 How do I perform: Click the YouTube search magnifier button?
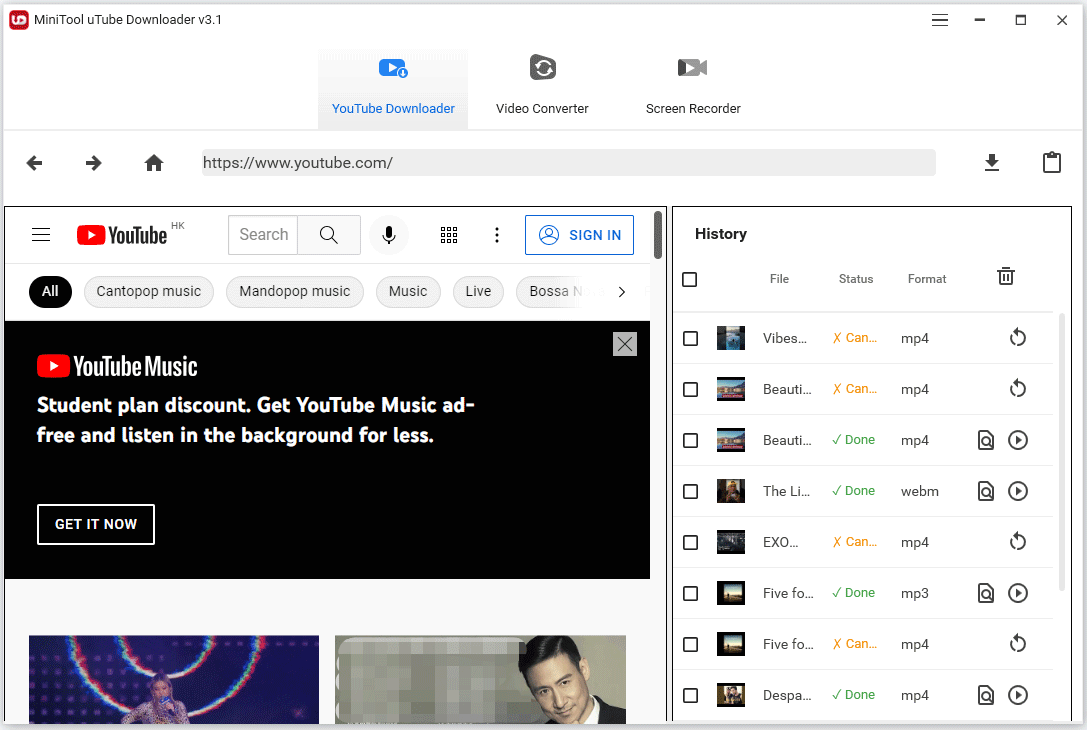(x=329, y=235)
